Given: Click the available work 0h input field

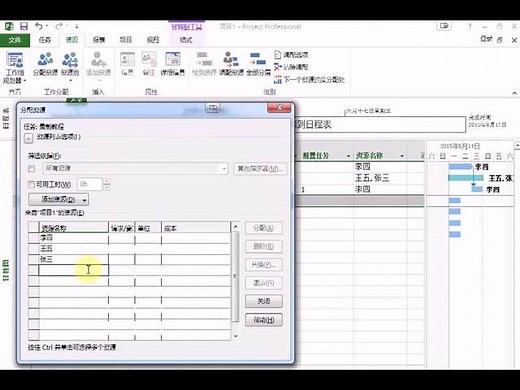Looking at the screenshot, I should [x=90, y=184].
